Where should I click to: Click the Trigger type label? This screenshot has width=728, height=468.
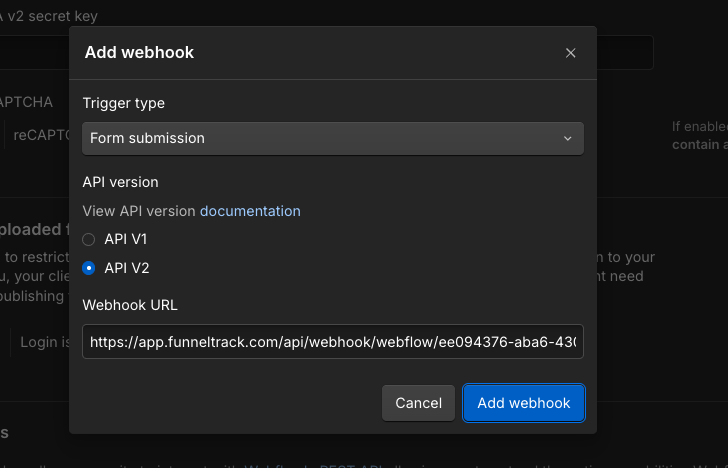click(x=124, y=103)
